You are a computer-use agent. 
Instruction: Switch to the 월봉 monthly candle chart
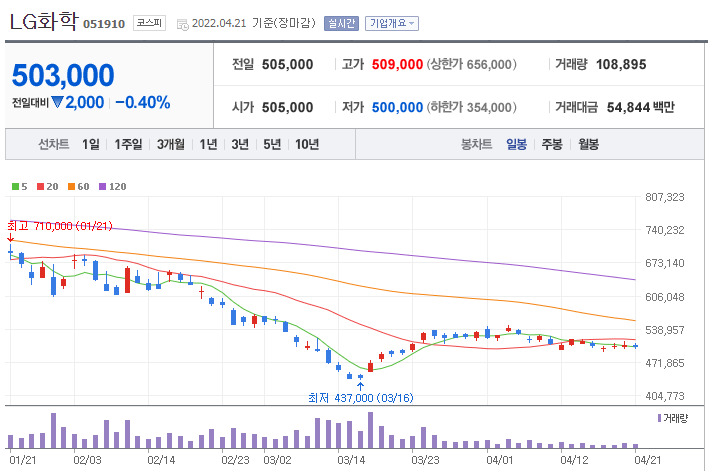[588, 145]
